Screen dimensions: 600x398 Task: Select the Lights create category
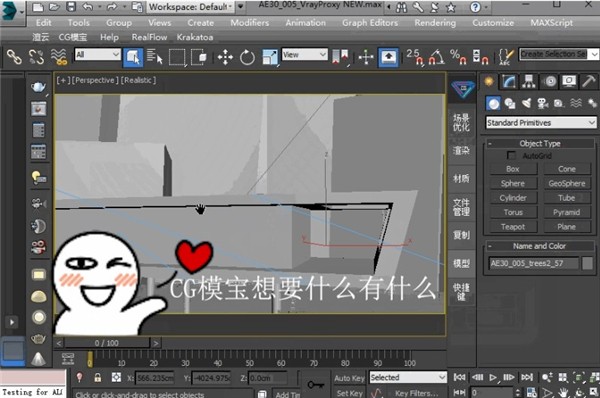coord(527,103)
